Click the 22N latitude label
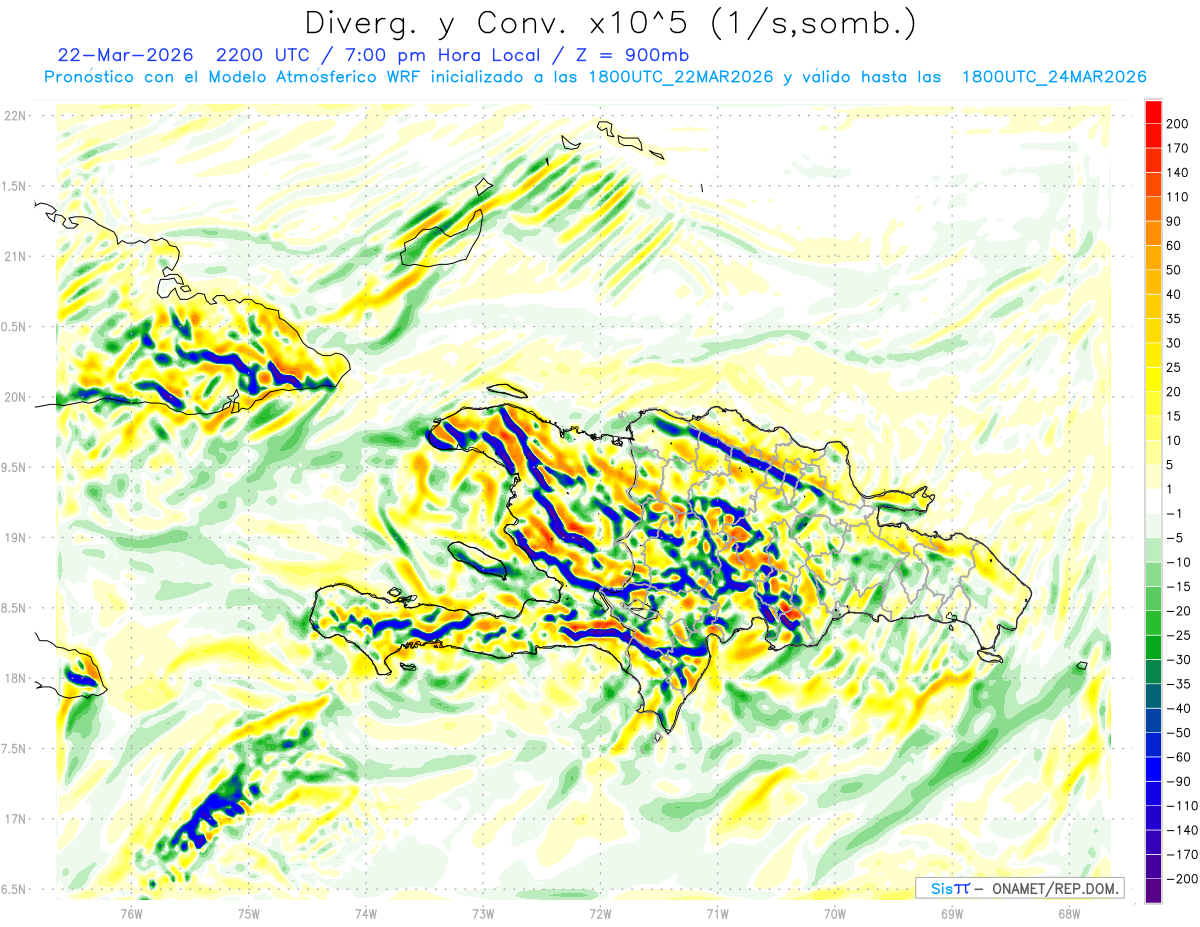 [14, 116]
